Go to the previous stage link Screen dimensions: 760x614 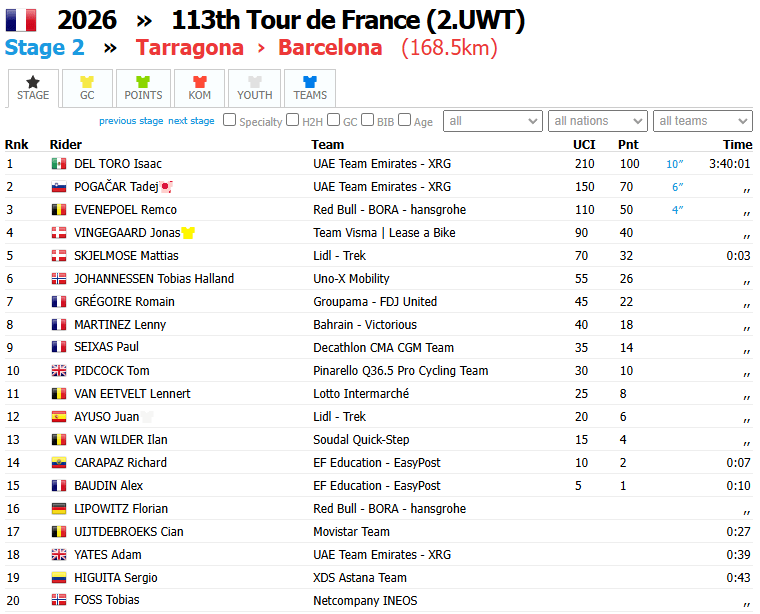131,121
